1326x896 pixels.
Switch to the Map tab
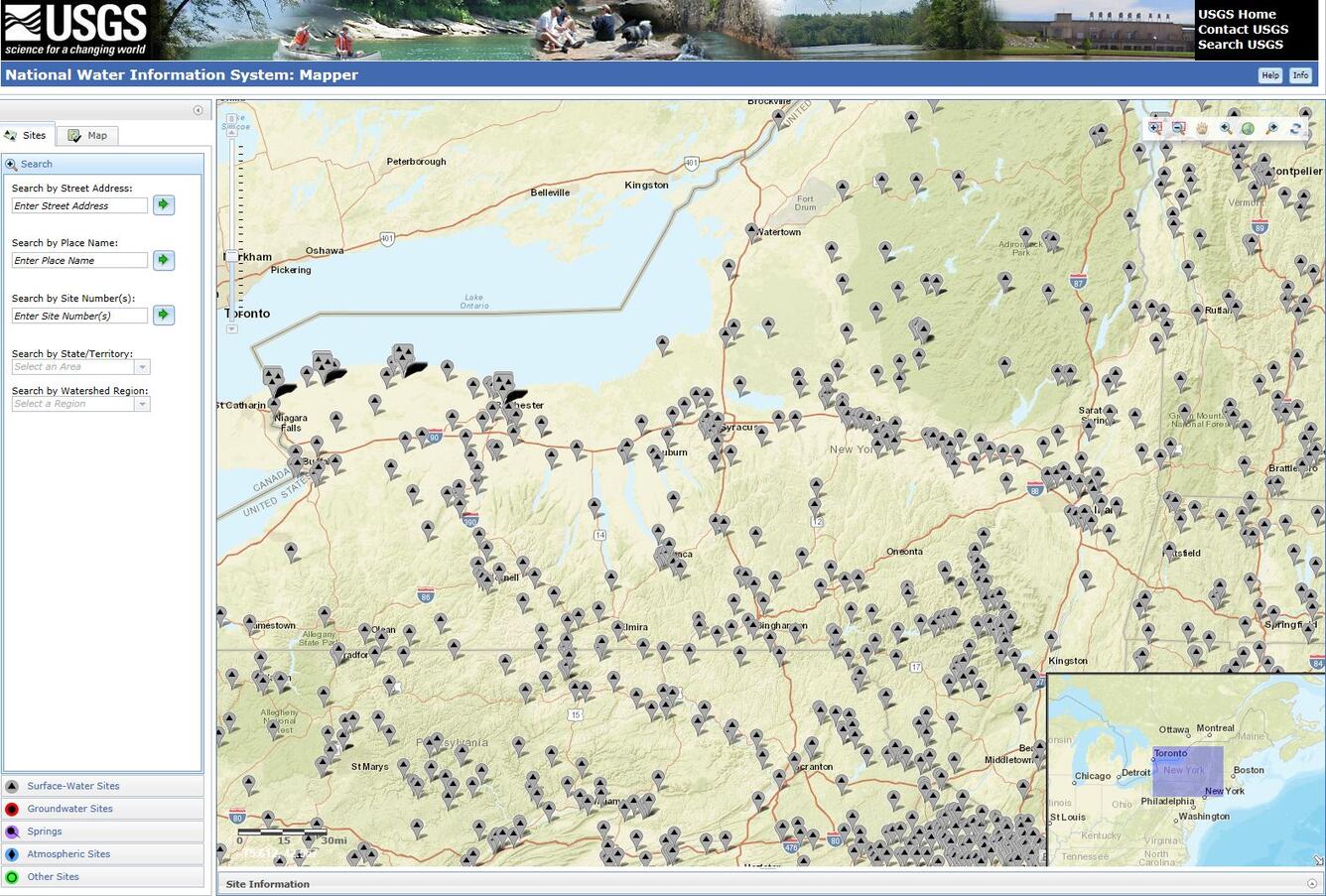tap(87, 135)
